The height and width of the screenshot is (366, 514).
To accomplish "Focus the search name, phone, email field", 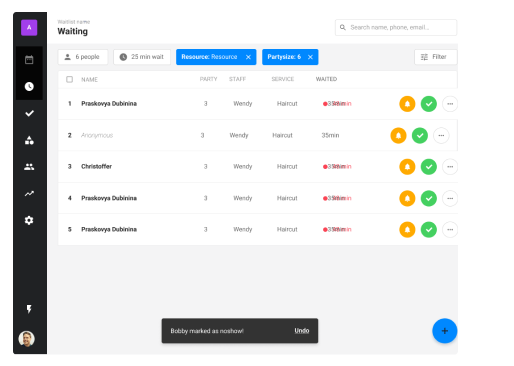I will click(x=396, y=27).
